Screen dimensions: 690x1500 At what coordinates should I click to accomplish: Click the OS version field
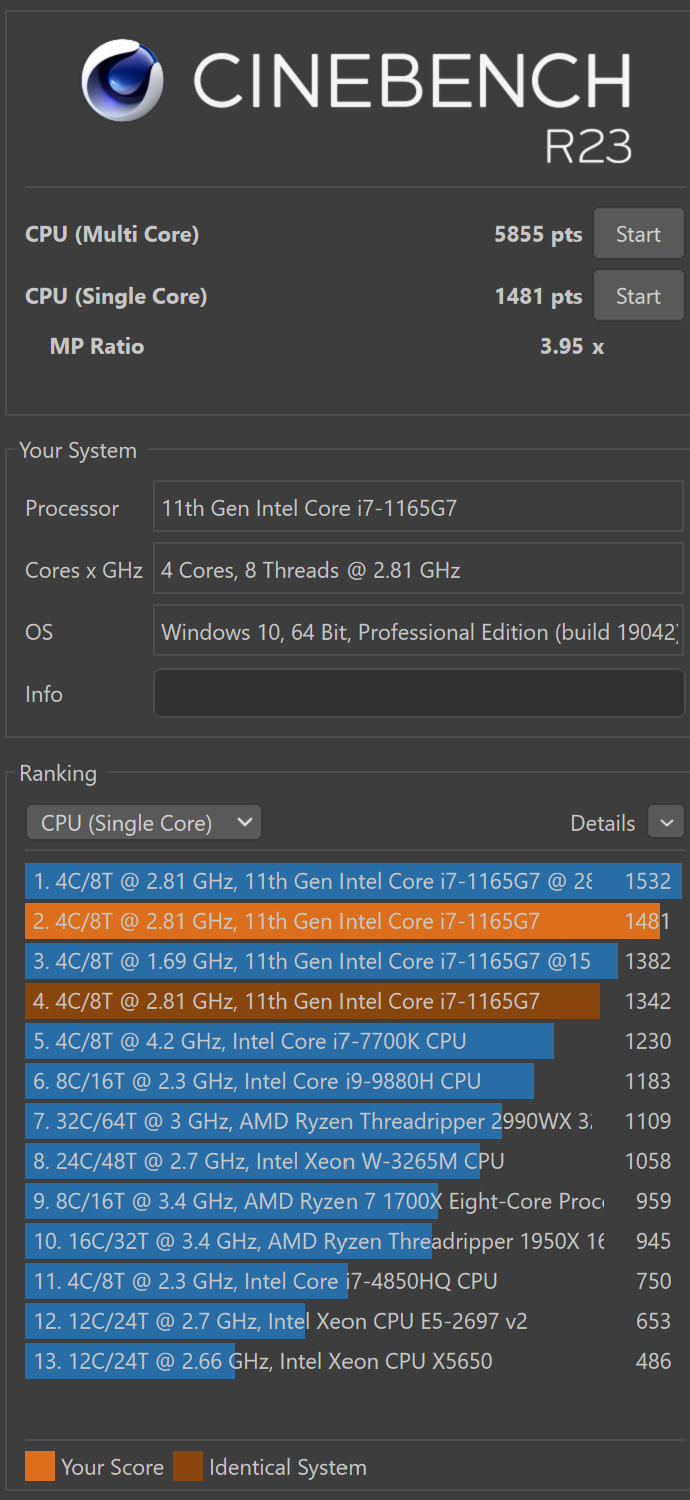pos(418,632)
